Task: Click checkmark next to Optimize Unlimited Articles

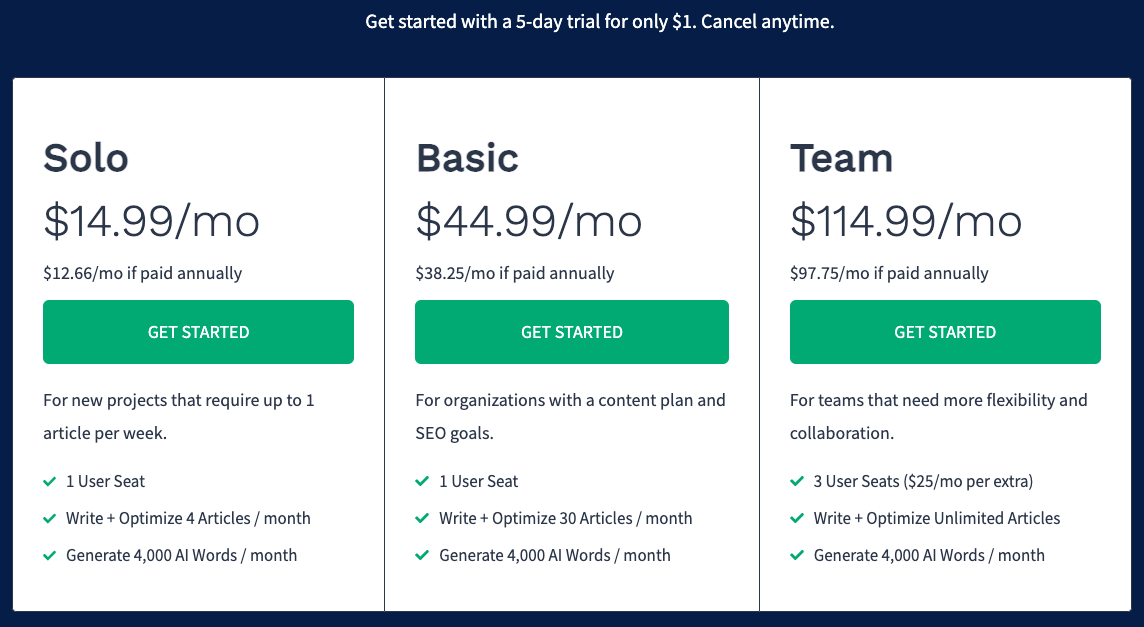Action: 797,519
